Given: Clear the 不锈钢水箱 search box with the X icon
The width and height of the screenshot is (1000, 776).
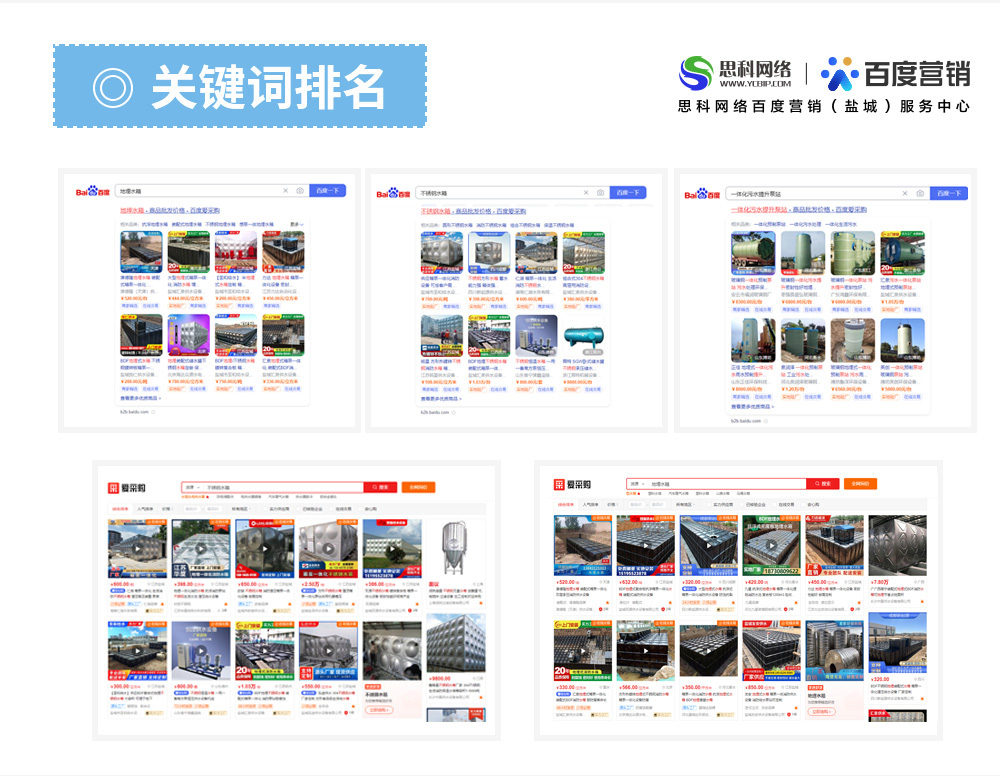Looking at the screenshot, I should pos(585,193).
